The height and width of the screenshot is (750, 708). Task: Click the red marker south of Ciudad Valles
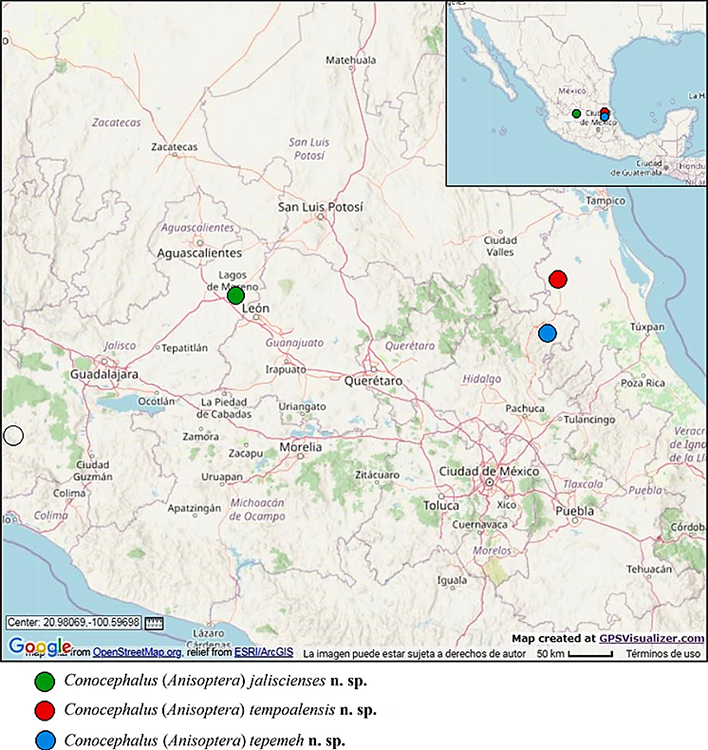pos(558,279)
